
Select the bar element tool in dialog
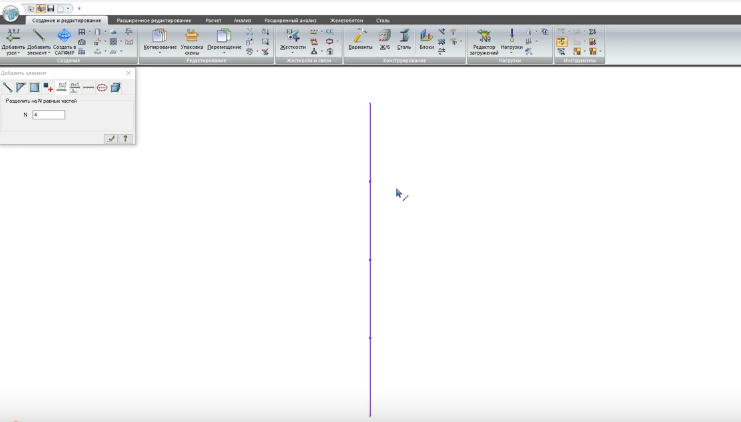pyautogui.click(x=9, y=88)
